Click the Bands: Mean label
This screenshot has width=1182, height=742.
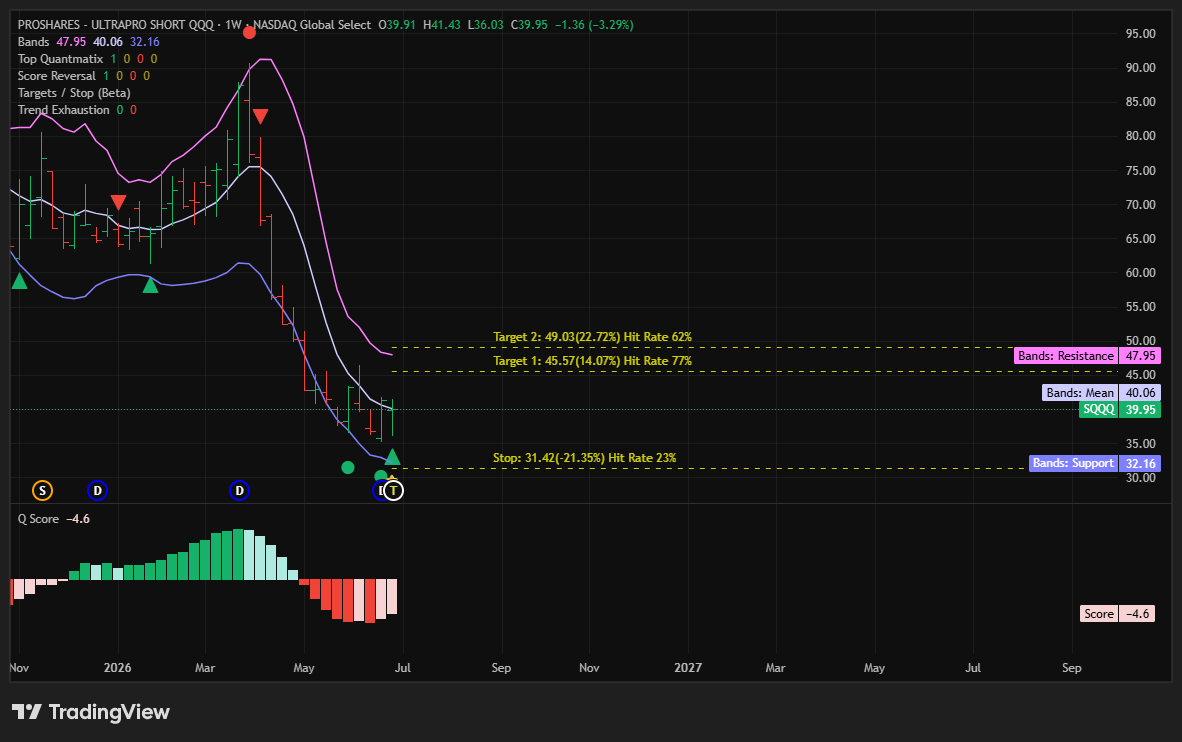click(1079, 393)
